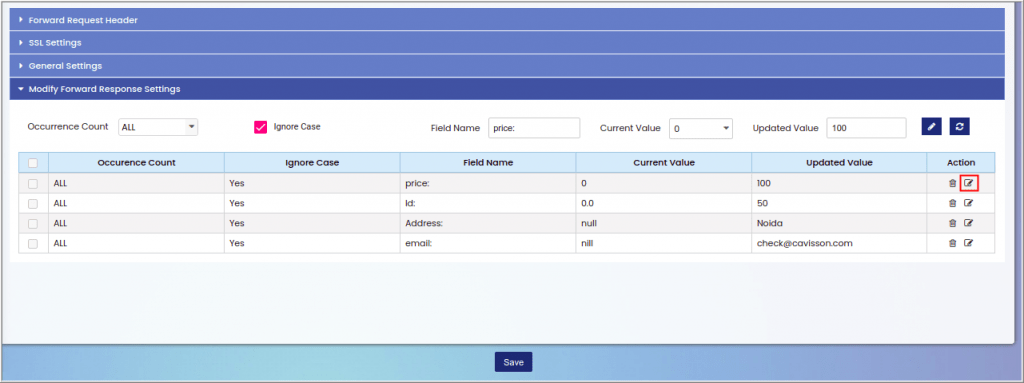Select the Address: row checkbox
1024x383 pixels.
[x=33, y=223]
